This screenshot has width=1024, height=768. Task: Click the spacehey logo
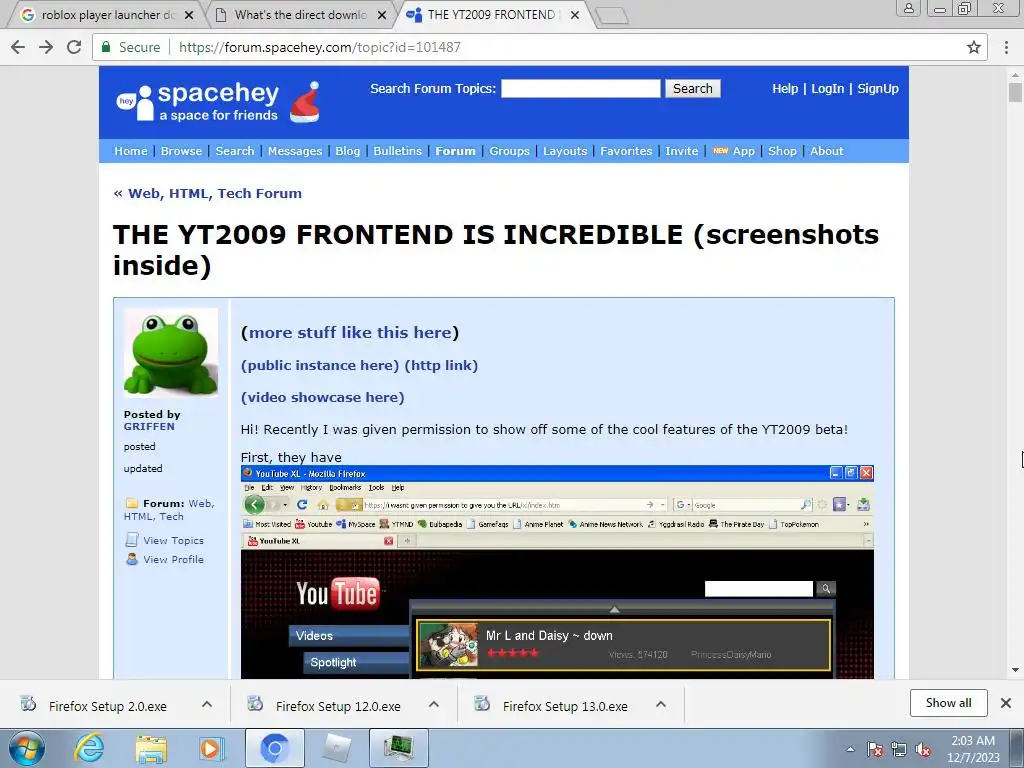pyautogui.click(x=198, y=103)
